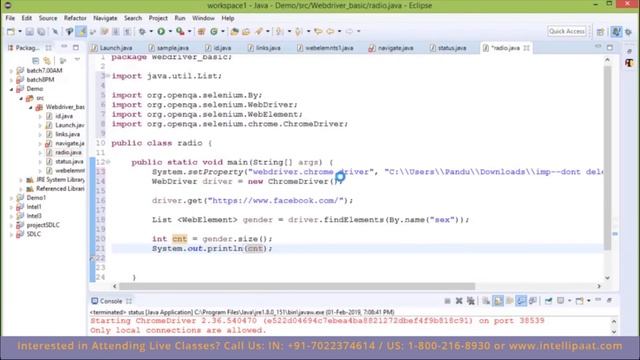Maximize the editor area
640x360 pixels.
pos(610,47)
